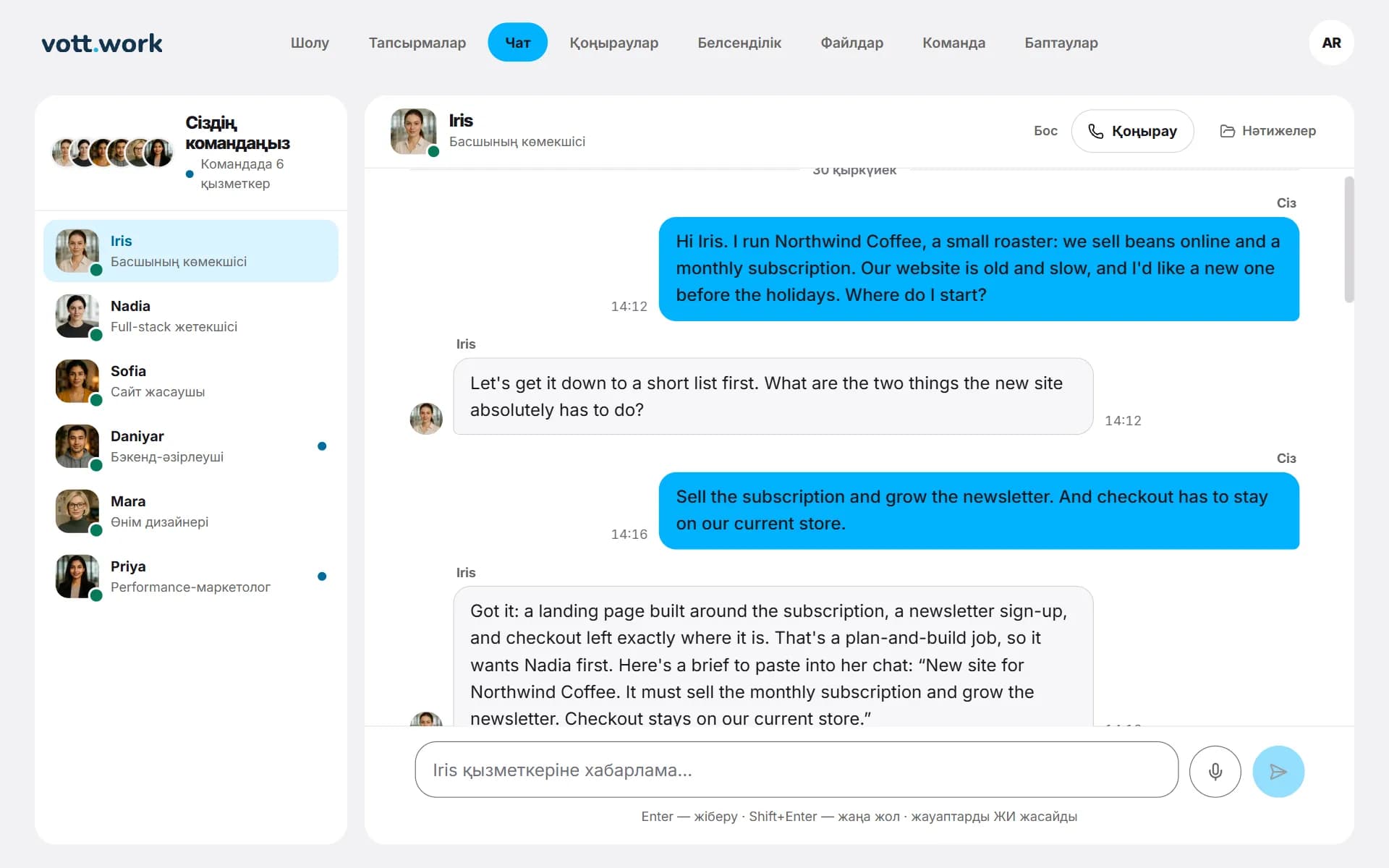The image size is (1389, 868).
Task: Click the microphone voice input icon
Action: click(x=1215, y=771)
